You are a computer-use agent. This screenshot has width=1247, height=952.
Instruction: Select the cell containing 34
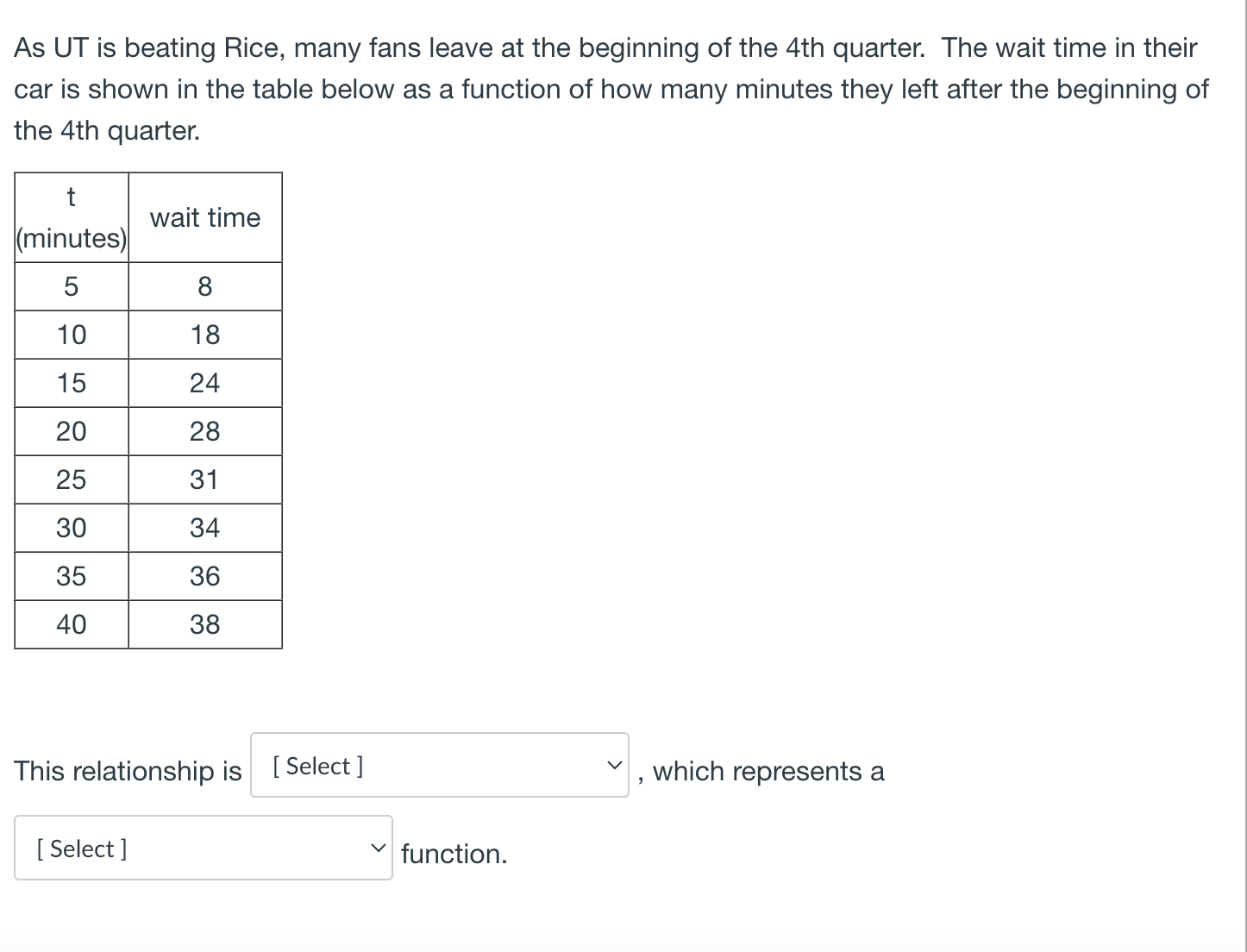(205, 528)
